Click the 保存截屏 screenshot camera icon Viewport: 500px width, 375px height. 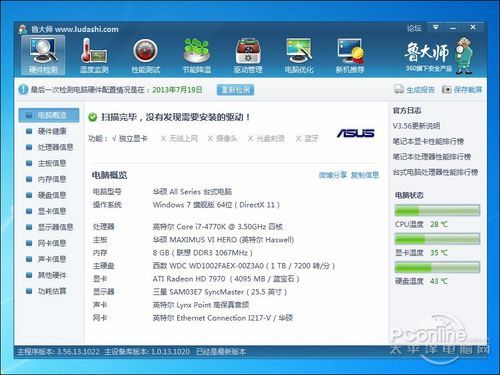(x=447, y=89)
